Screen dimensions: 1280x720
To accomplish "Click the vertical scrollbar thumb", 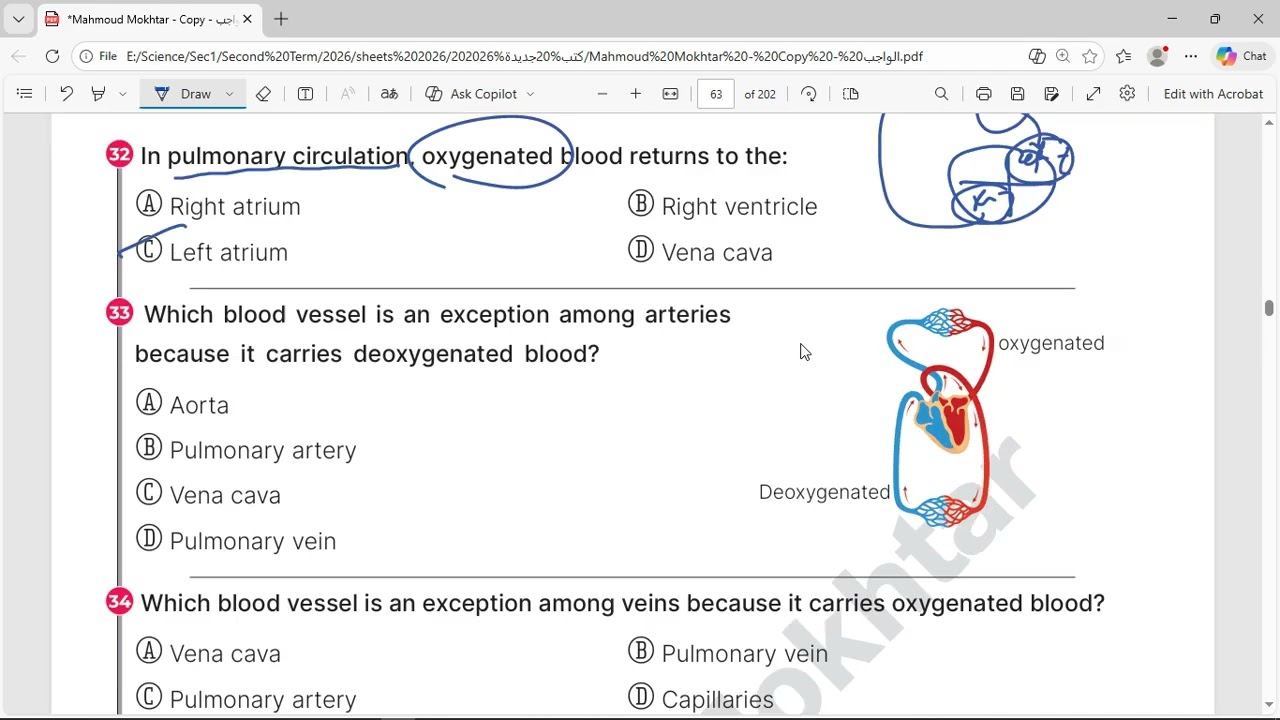I will coord(1269,308).
